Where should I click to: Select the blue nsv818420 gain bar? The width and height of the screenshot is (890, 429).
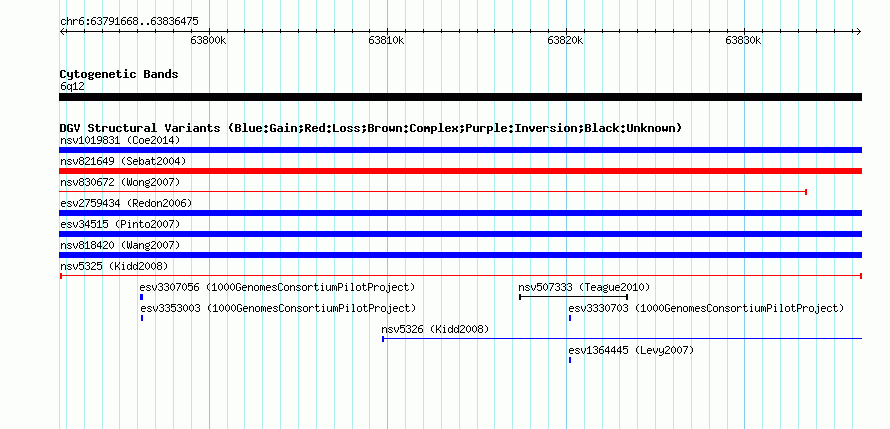(x=460, y=255)
